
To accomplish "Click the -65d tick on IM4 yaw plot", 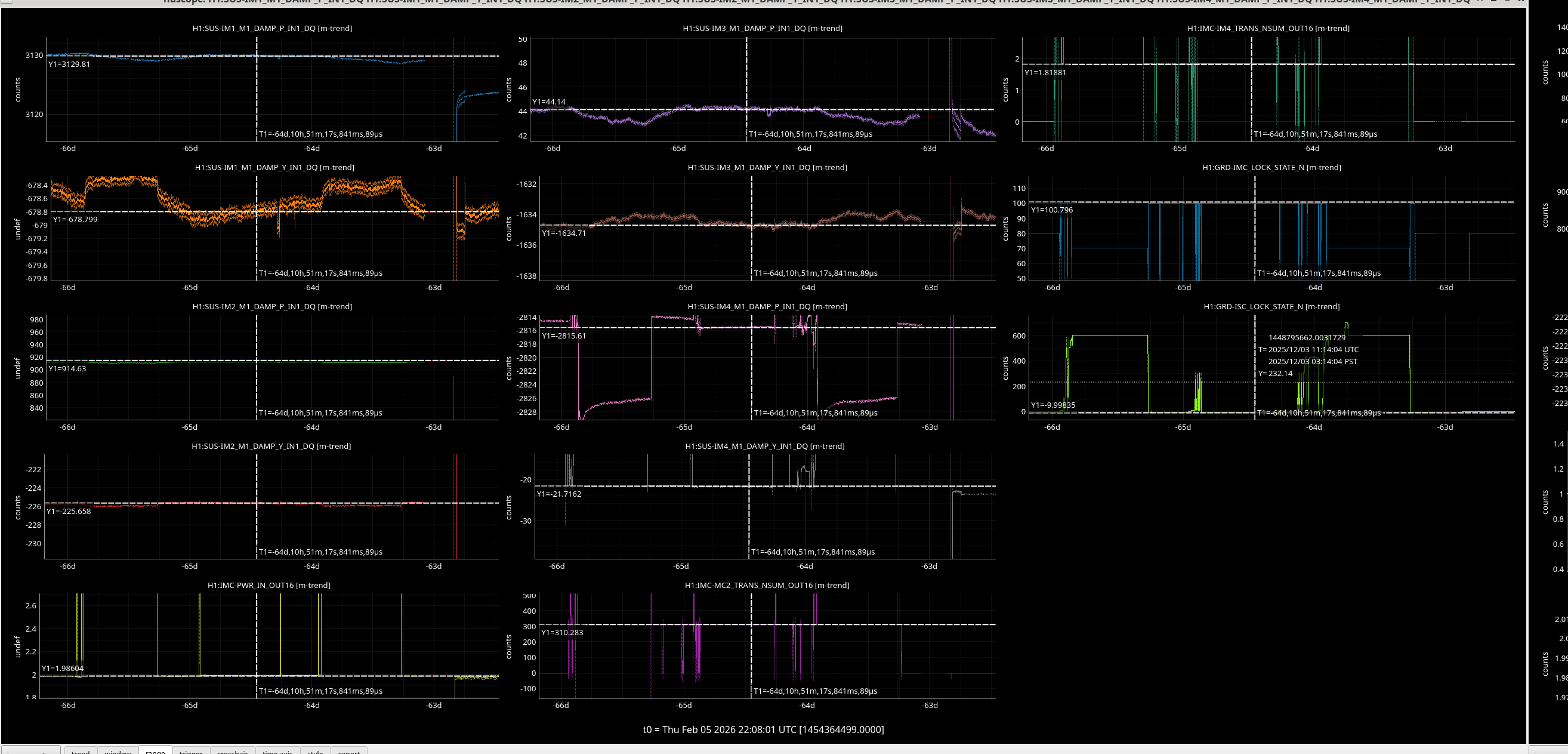I will tap(681, 566).
